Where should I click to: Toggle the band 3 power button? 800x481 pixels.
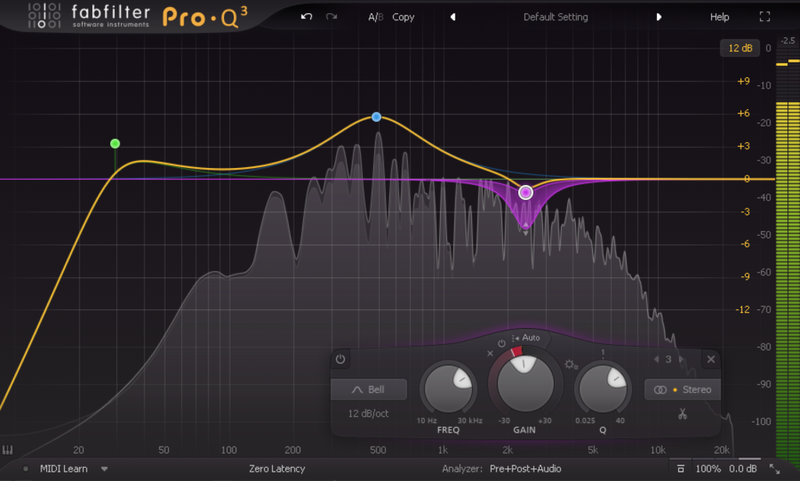(x=340, y=359)
